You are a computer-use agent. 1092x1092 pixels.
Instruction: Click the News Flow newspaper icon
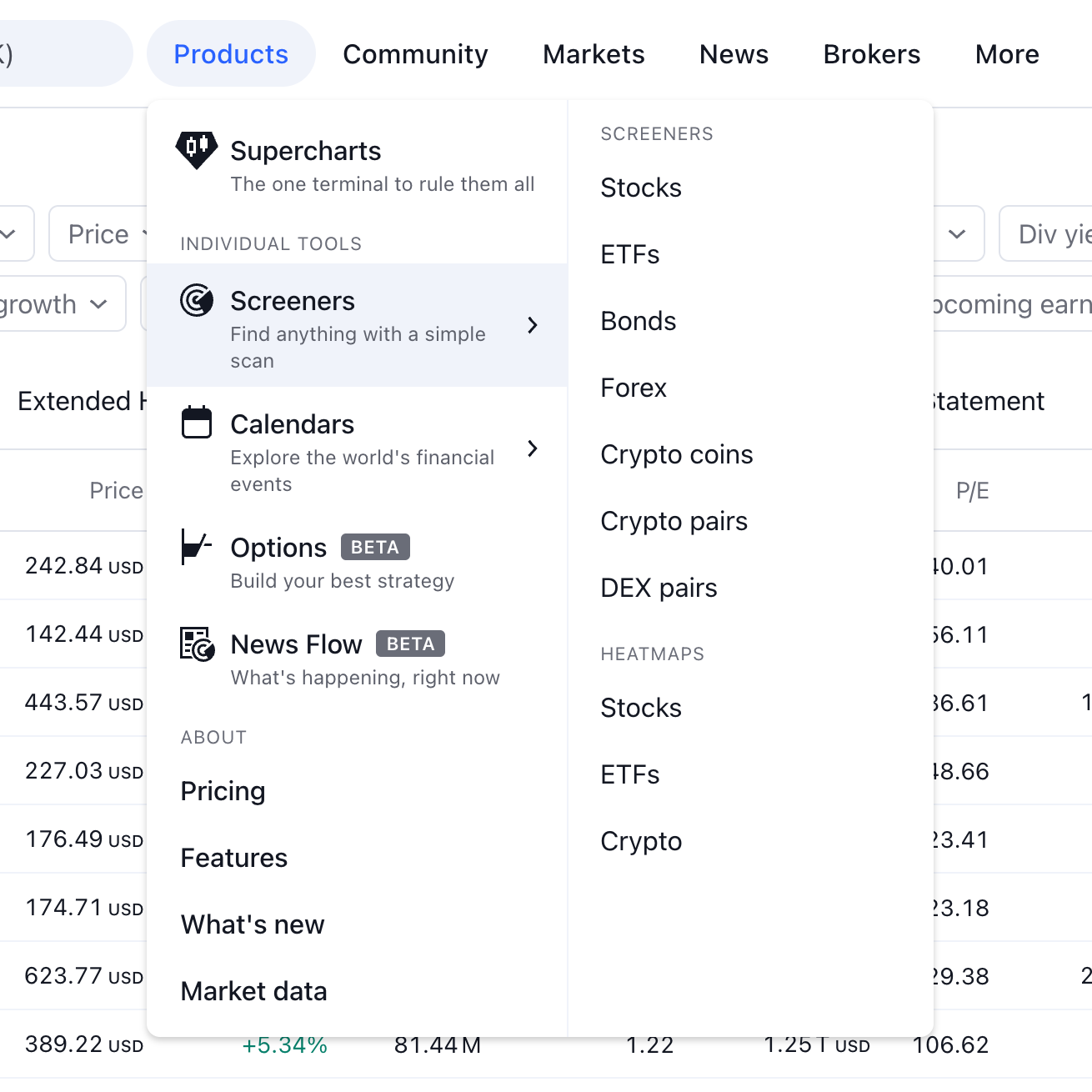pyautogui.click(x=198, y=644)
